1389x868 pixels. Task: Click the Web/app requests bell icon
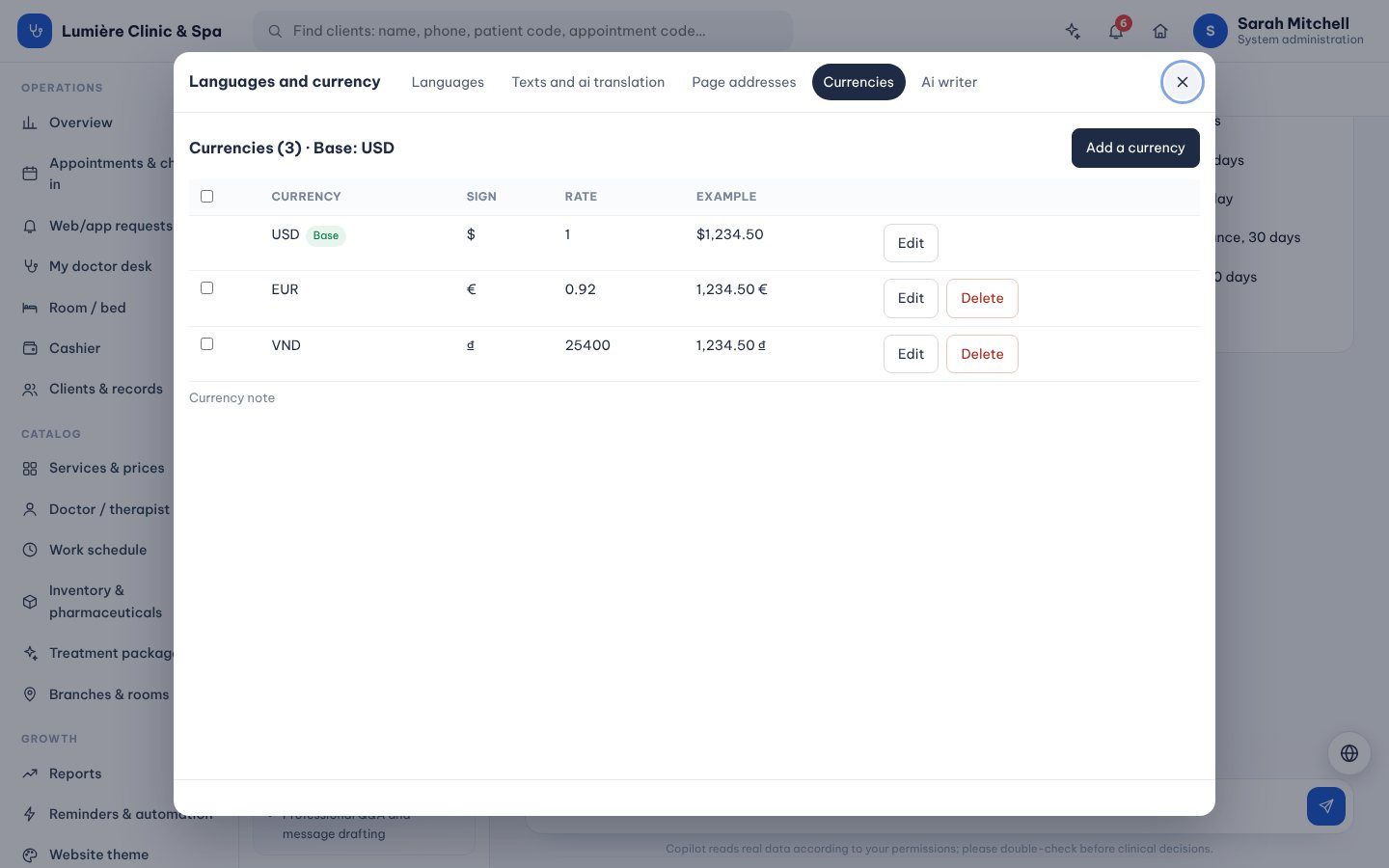pyautogui.click(x=30, y=226)
